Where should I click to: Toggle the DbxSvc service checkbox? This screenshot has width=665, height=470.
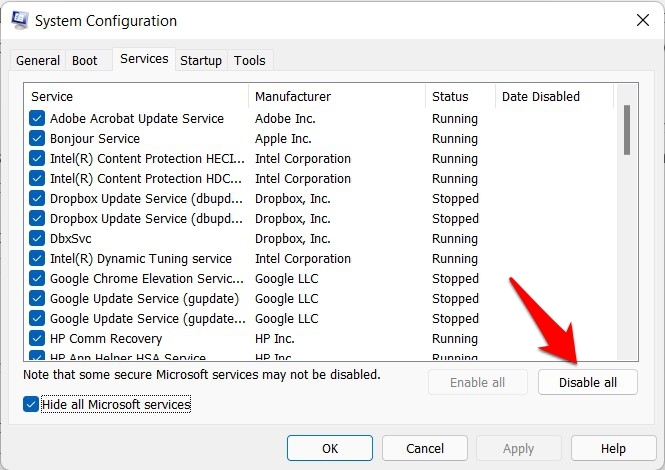(37, 239)
